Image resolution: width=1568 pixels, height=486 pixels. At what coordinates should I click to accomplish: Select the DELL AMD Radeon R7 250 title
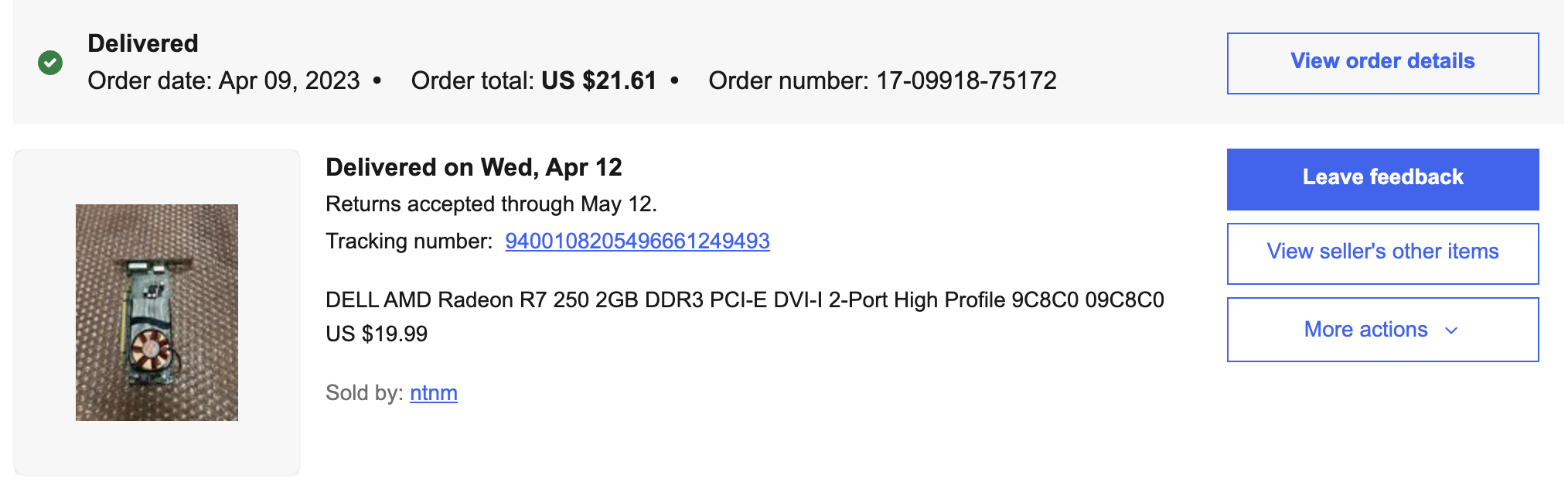(744, 300)
